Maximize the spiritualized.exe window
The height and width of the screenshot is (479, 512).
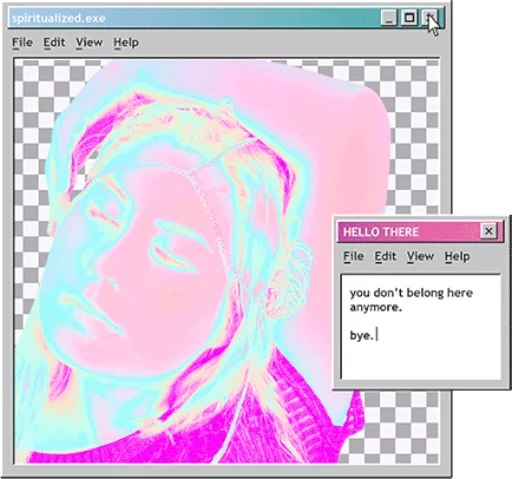(409, 18)
